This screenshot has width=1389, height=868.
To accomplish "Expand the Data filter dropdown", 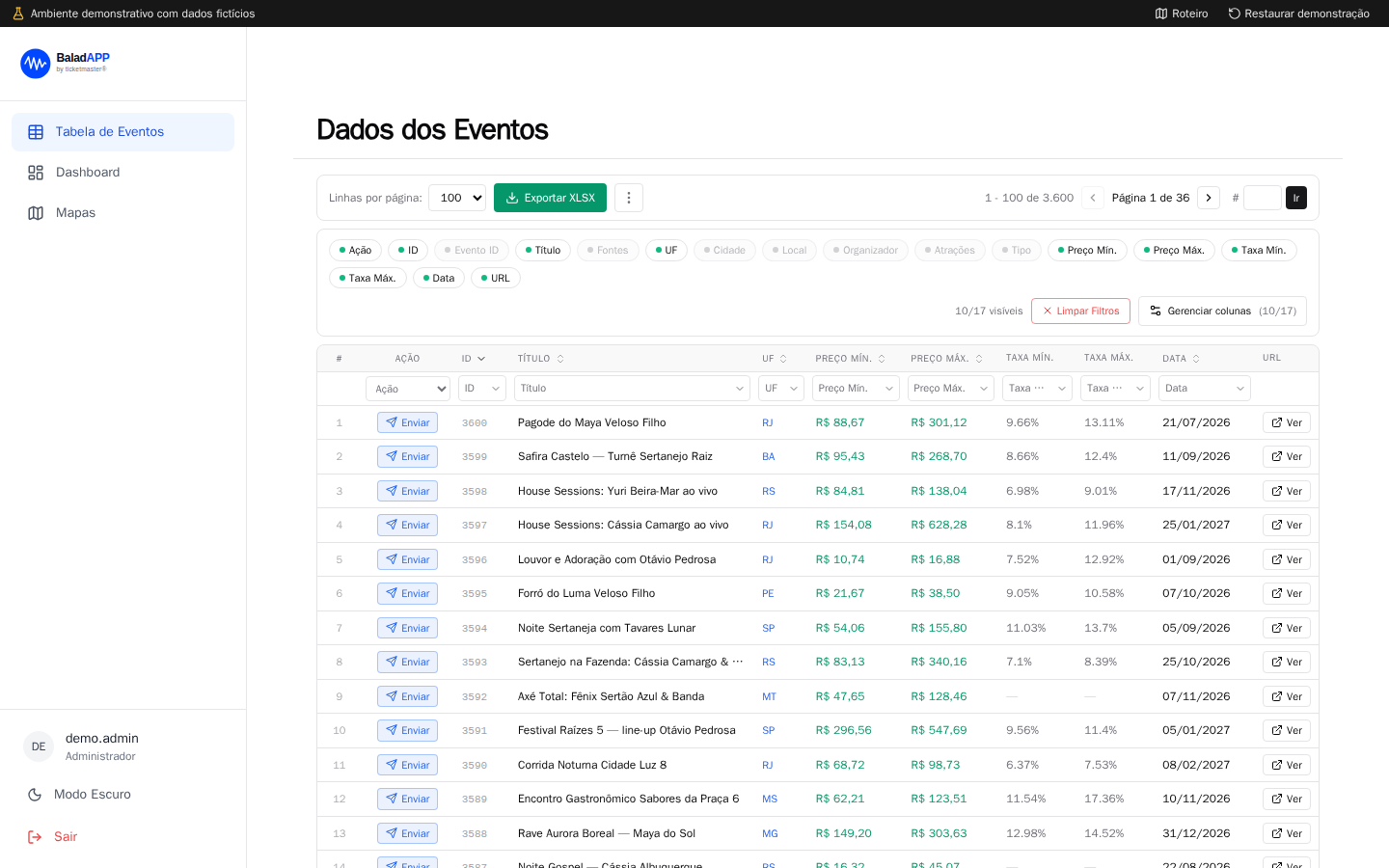I will tap(1205, 389).
